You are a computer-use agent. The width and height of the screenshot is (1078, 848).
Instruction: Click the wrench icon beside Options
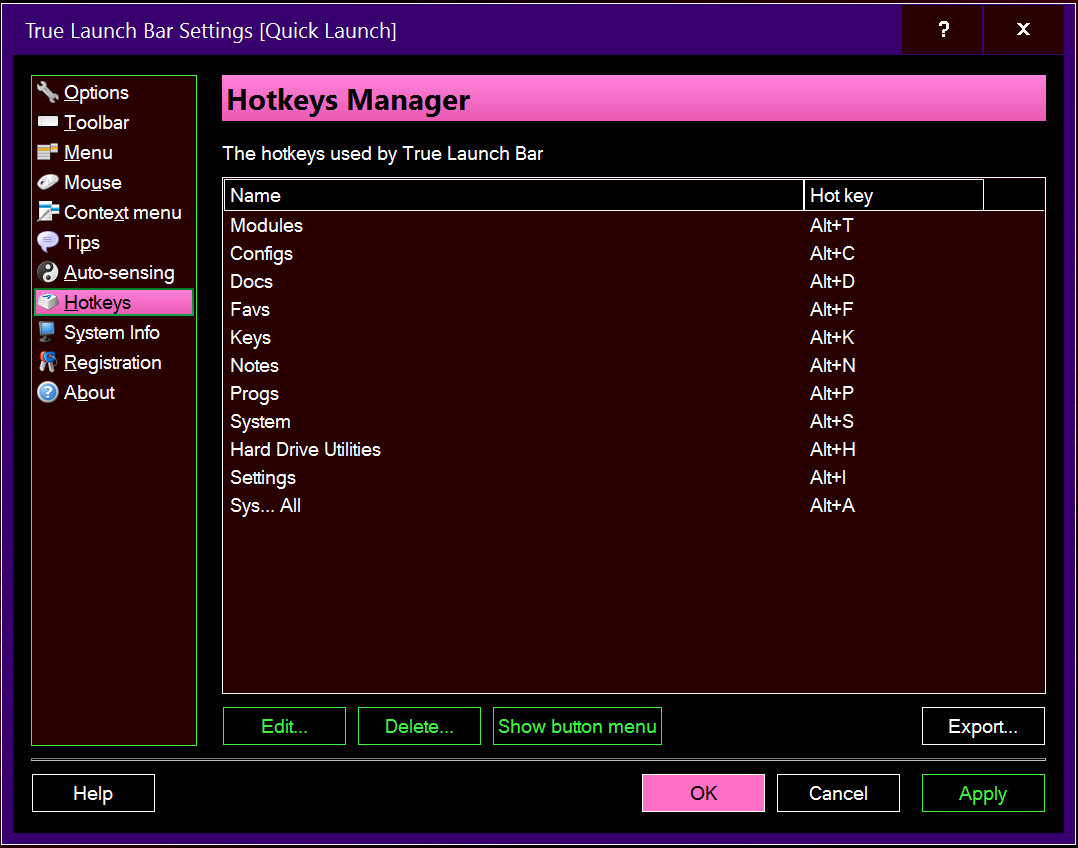(48, 93)
